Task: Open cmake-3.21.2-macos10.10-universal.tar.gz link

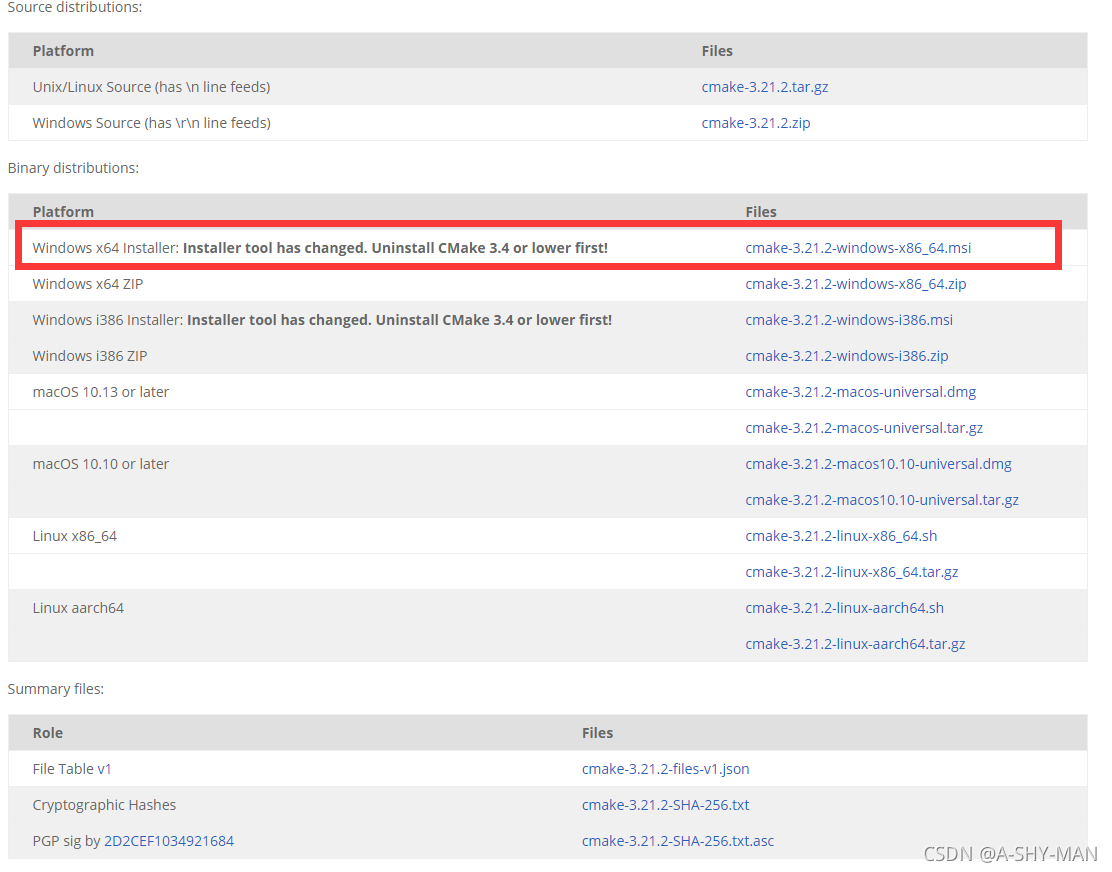Action: (x=882, y=501)
